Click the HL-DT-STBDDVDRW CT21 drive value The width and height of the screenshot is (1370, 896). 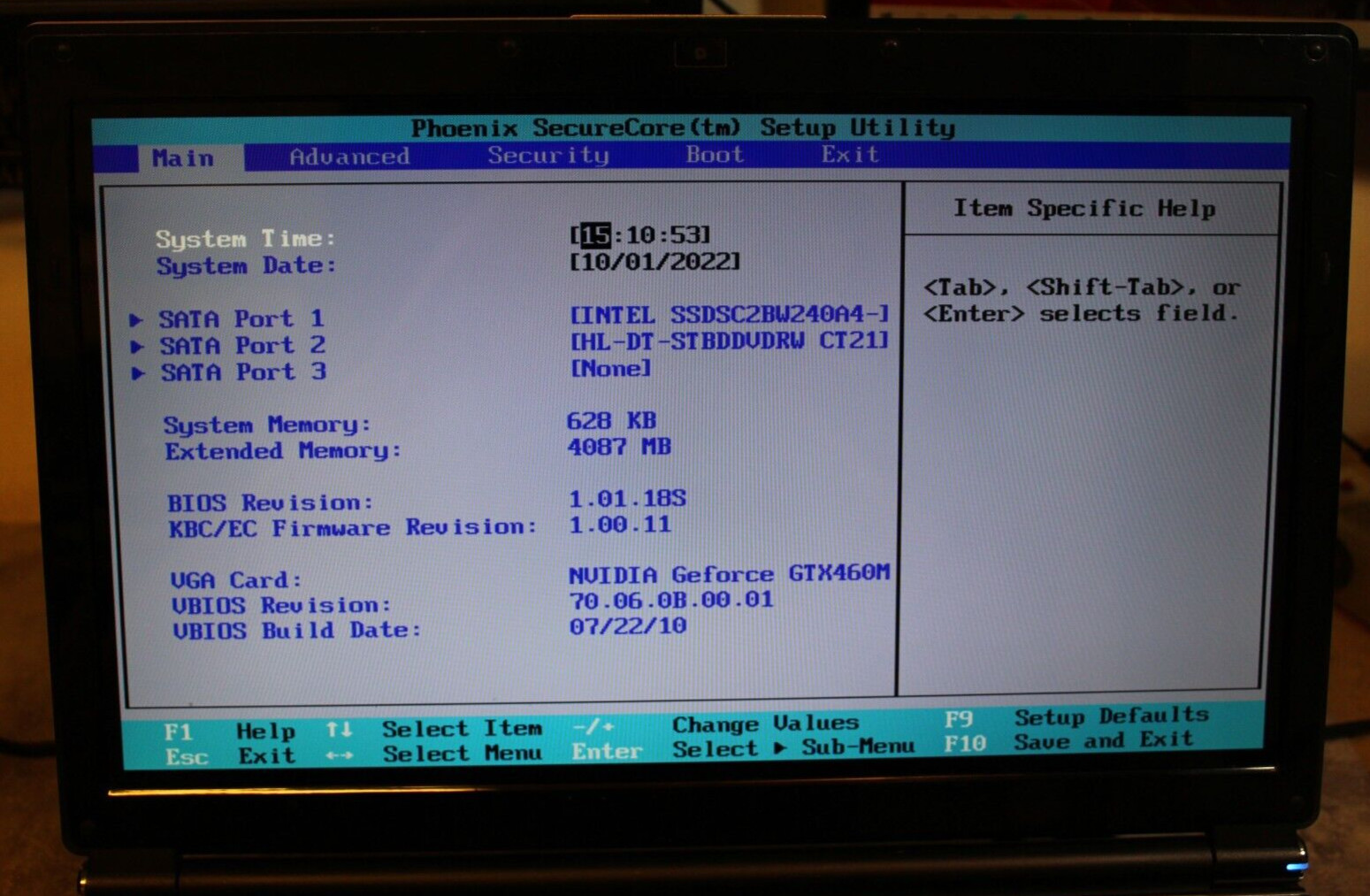[730, 341]
